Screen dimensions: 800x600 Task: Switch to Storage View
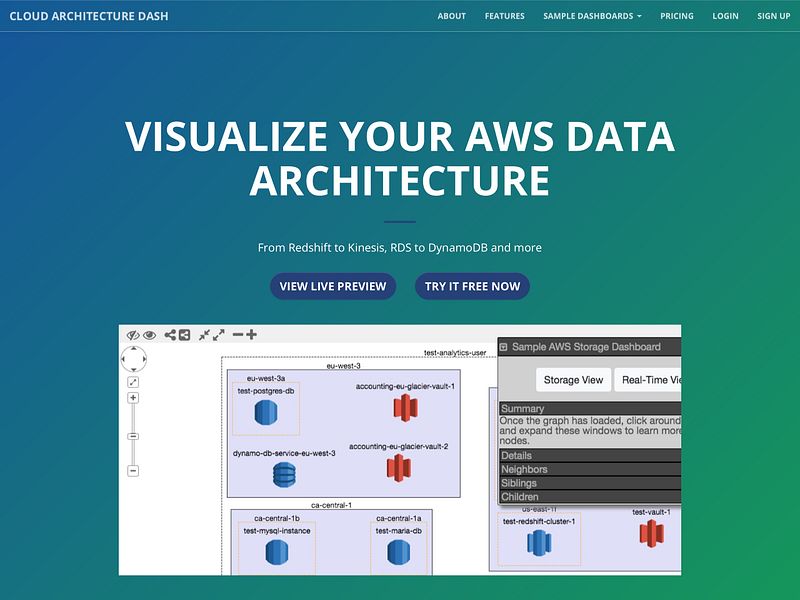pyautogui.click(x=573, y=380)
